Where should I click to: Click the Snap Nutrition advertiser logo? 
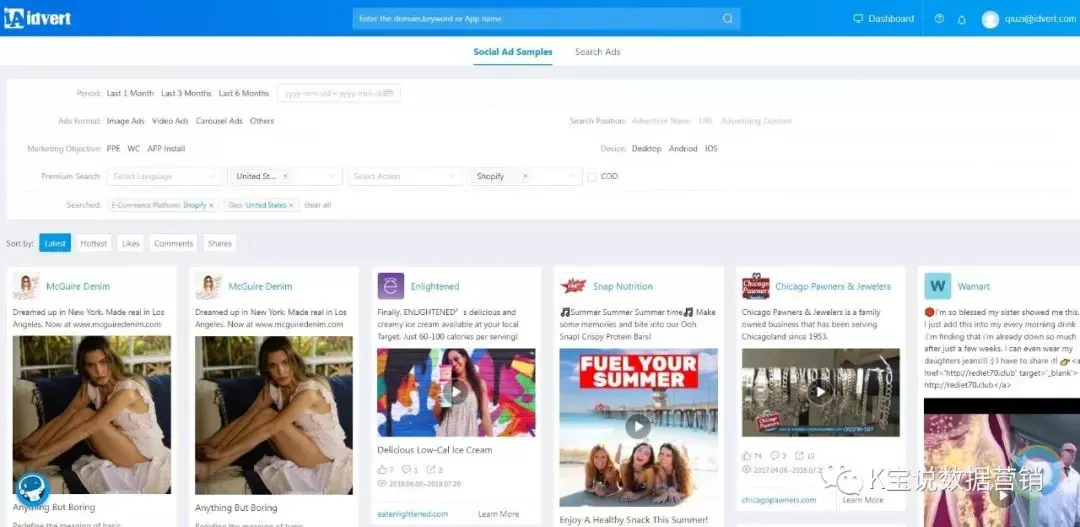[x=572, y=286]
